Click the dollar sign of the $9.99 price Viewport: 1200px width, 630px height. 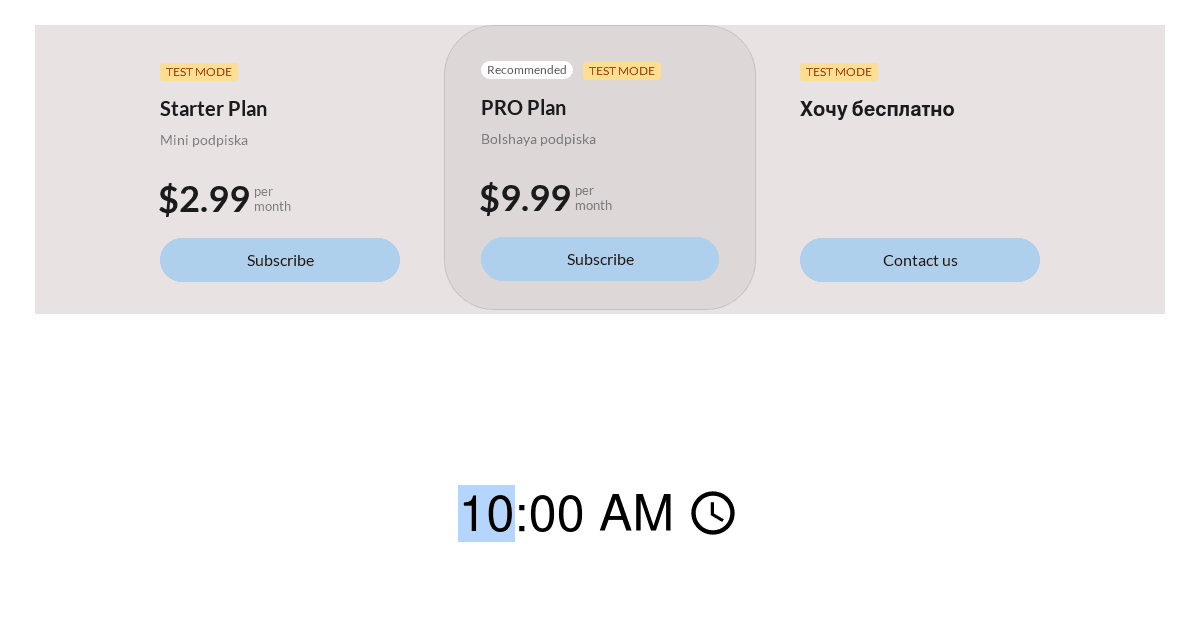pyautogui.click(x=490, y=198)
